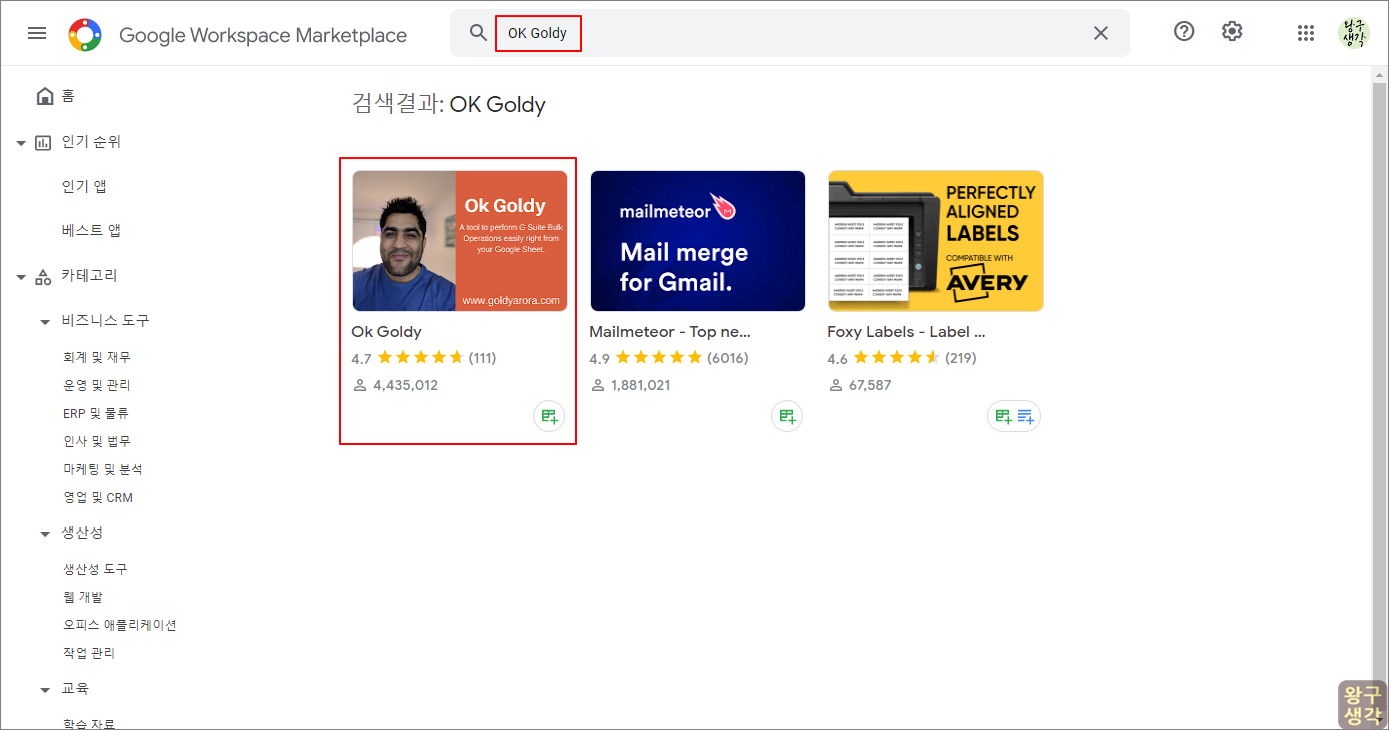
Task: Click the search magnifier icon
Action: point(479,33)
